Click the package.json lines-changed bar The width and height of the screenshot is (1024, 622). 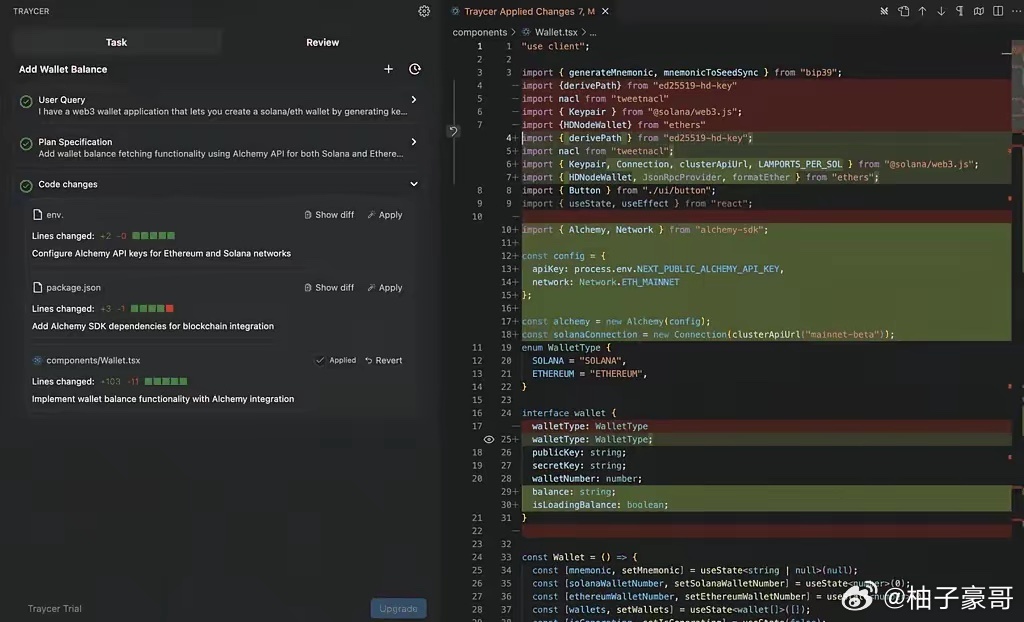[152, 308]
